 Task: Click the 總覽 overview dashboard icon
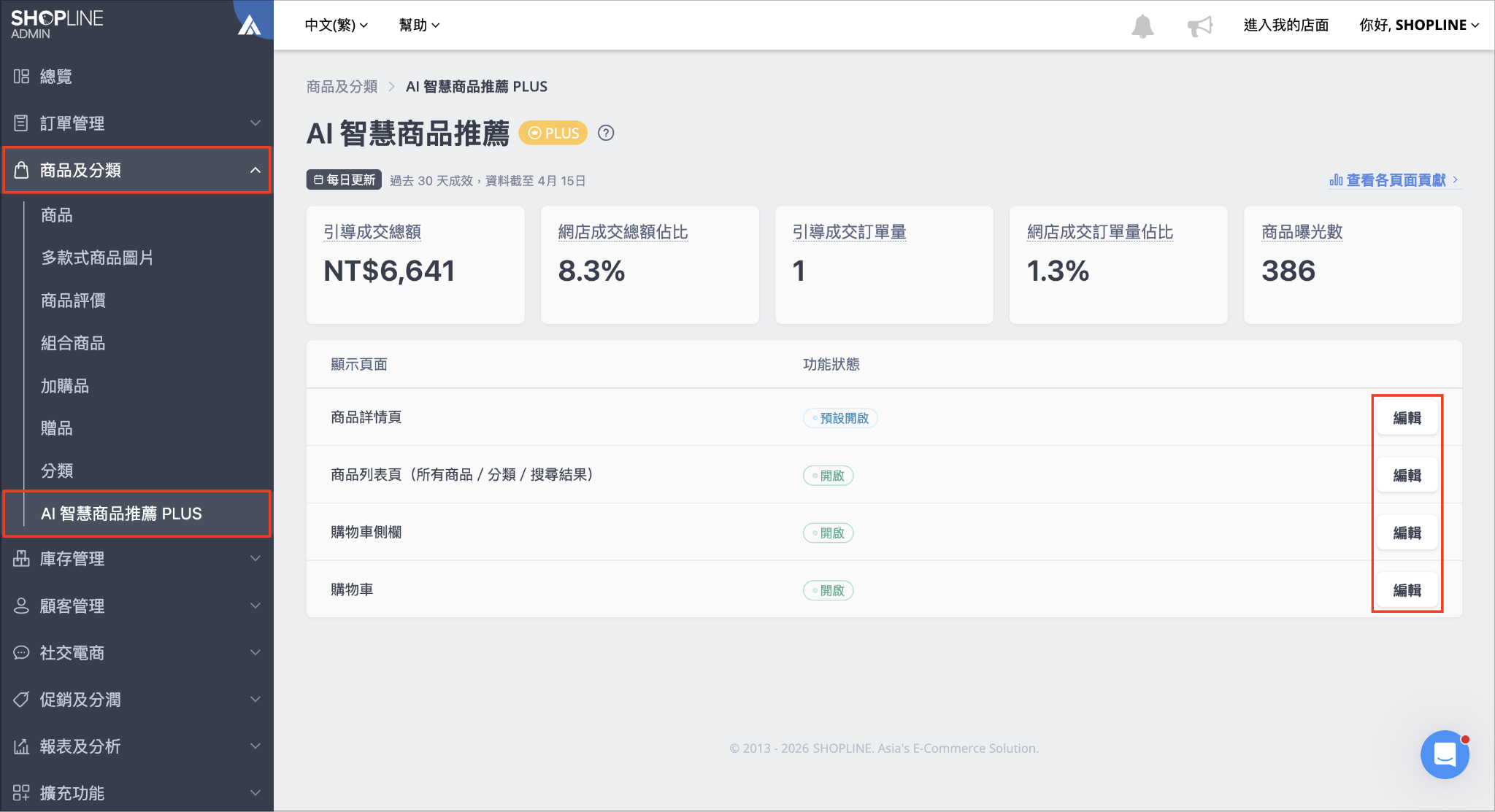[21, 76]
